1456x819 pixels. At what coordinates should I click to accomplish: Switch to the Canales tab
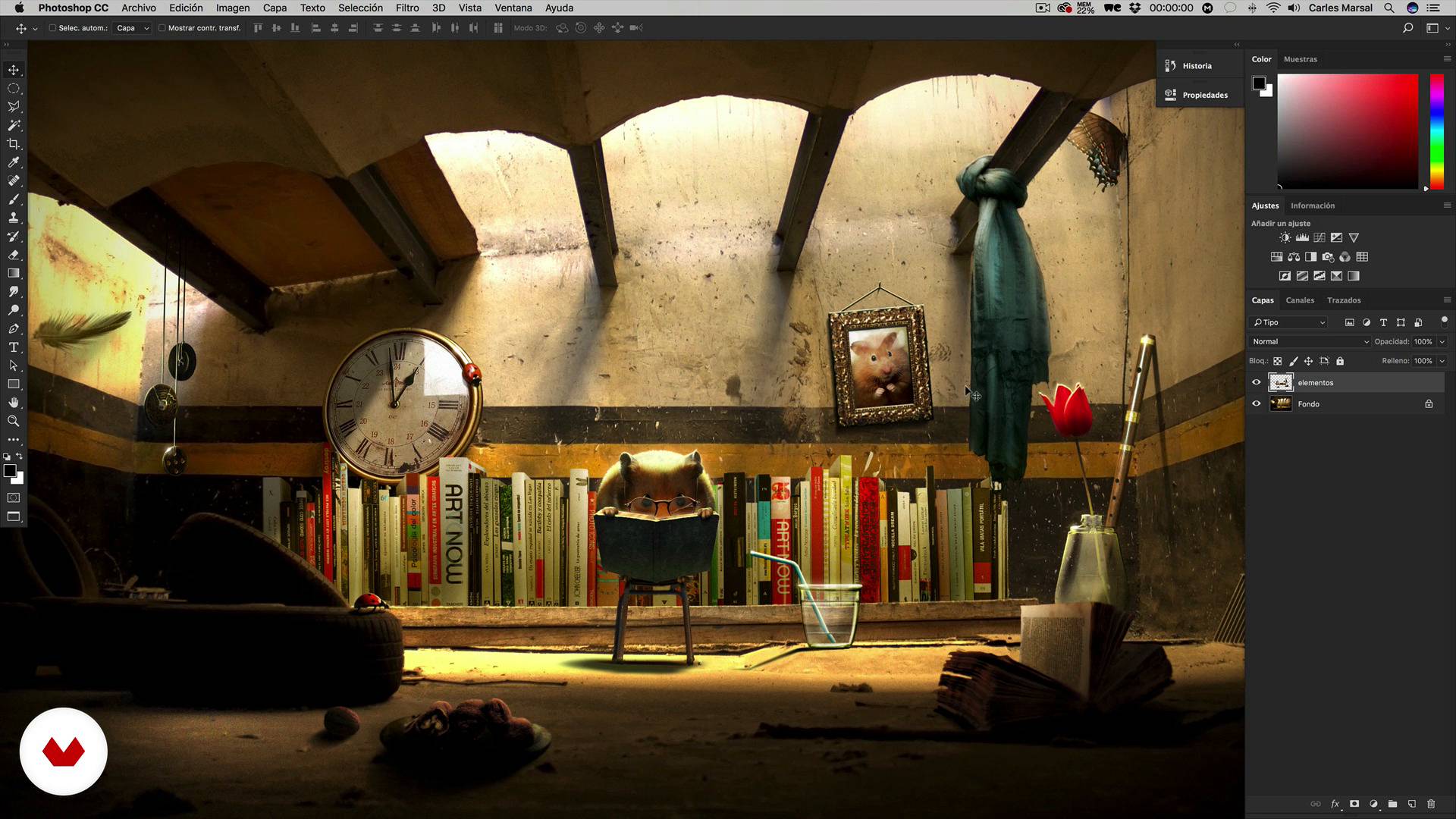pyautogui.click(x=1300, y=300)
